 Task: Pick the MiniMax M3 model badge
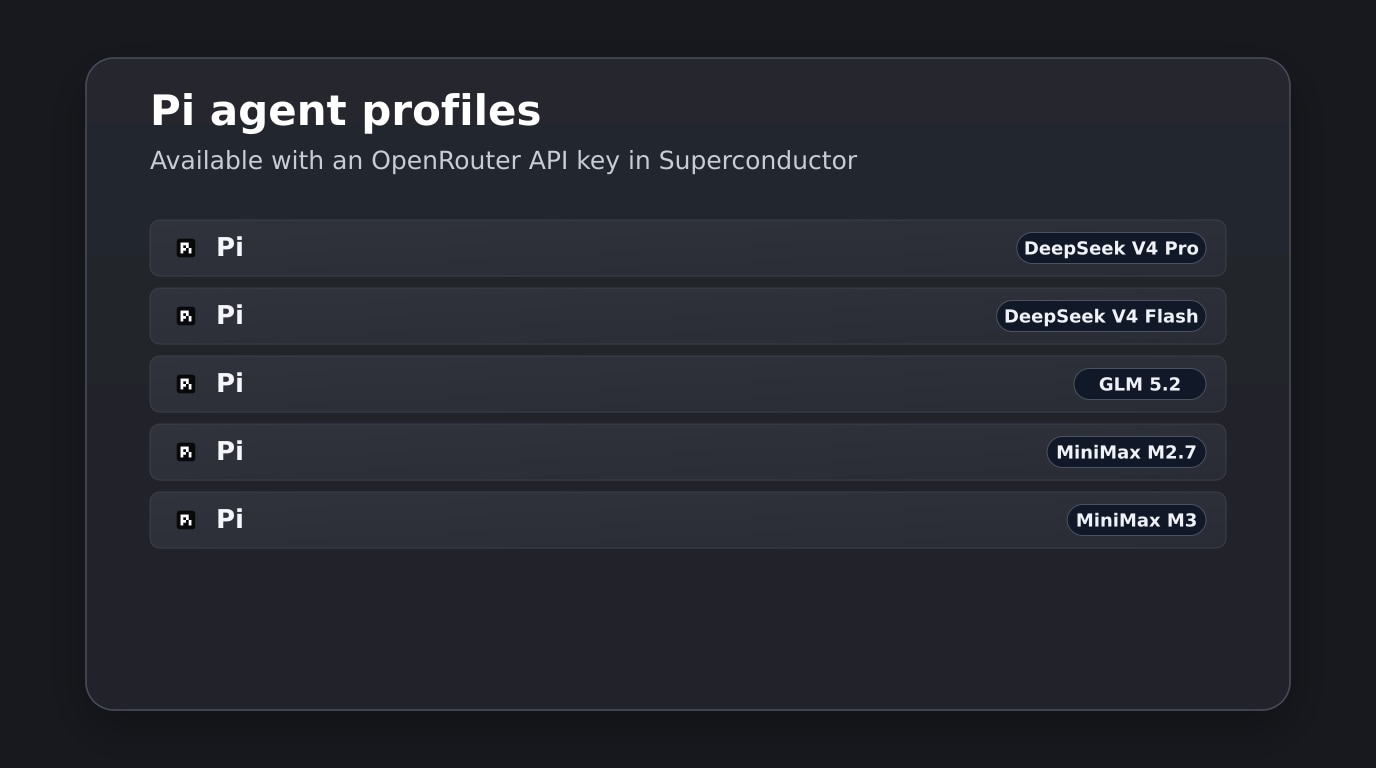click(x=1136, y=520)
